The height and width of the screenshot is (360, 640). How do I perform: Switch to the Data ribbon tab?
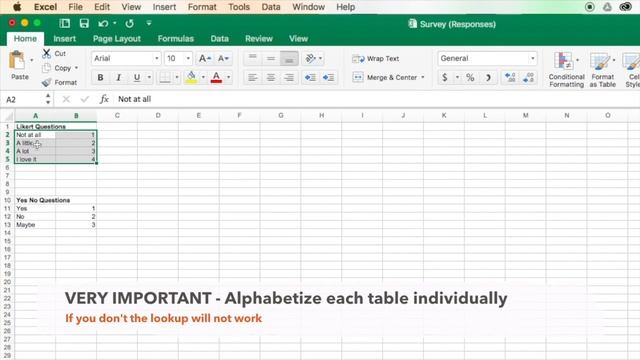220,39
